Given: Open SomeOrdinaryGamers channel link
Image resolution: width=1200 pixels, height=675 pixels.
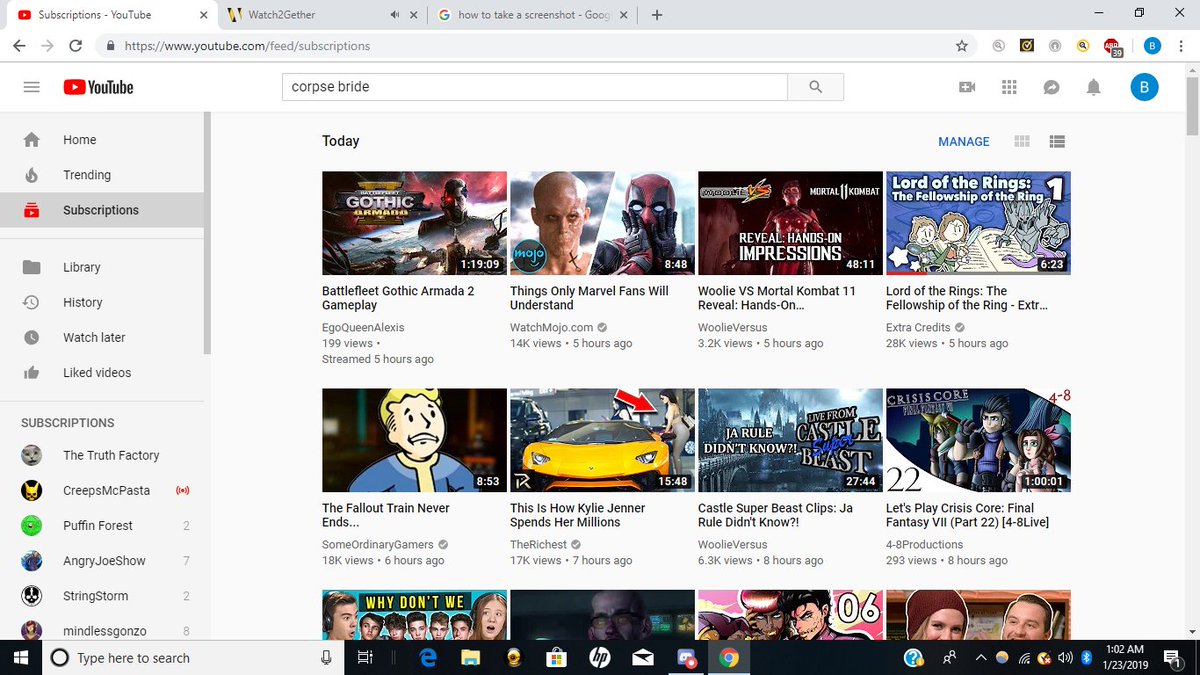Looking at the screenshot, I should [x=378, y=544].
